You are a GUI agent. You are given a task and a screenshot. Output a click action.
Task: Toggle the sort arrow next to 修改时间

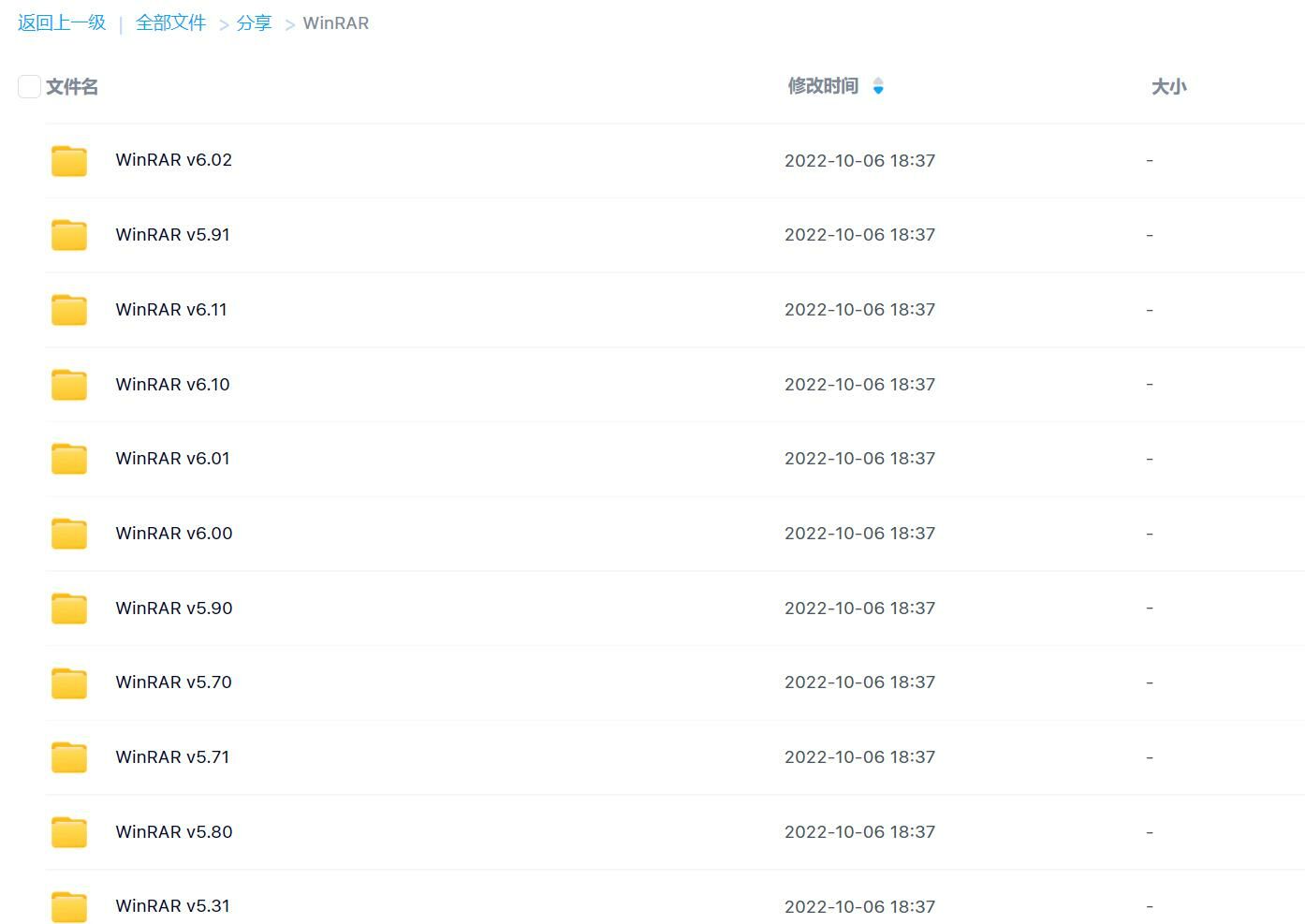878,86
